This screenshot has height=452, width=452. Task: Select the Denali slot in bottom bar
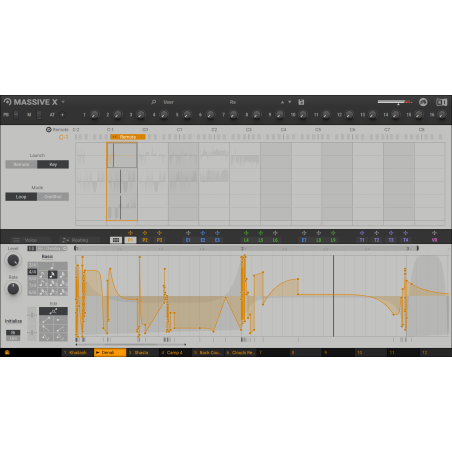[x=110, y=352]
